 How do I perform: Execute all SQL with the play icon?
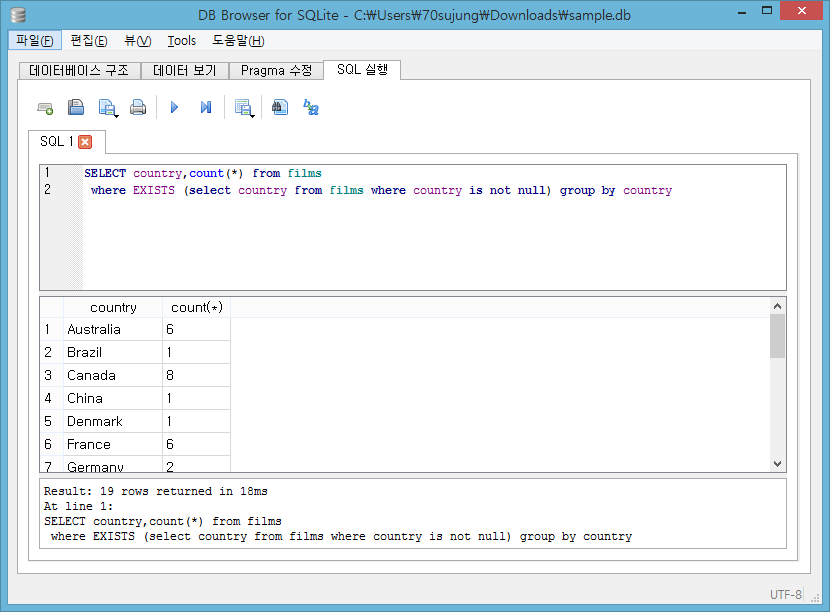(x=174, y=107)
